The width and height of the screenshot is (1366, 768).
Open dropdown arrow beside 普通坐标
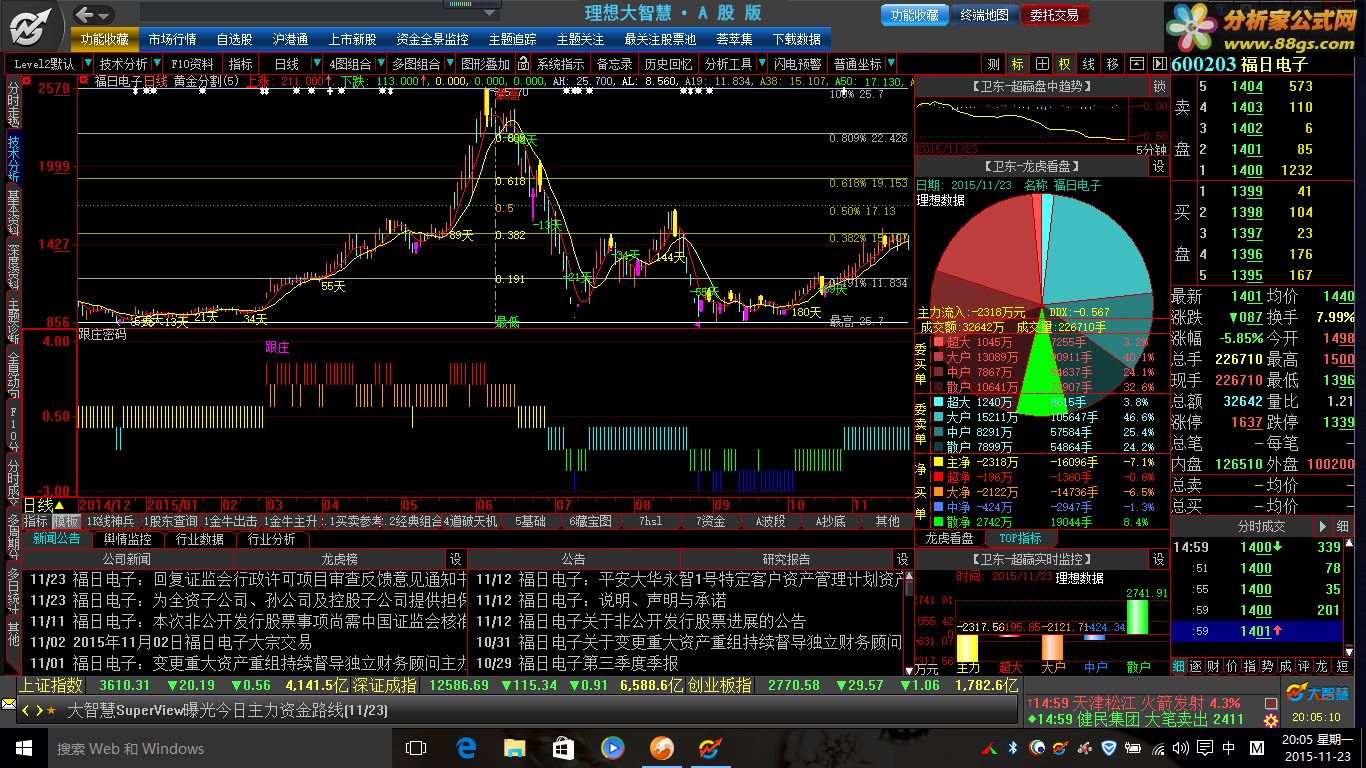(x=890, y=64)
